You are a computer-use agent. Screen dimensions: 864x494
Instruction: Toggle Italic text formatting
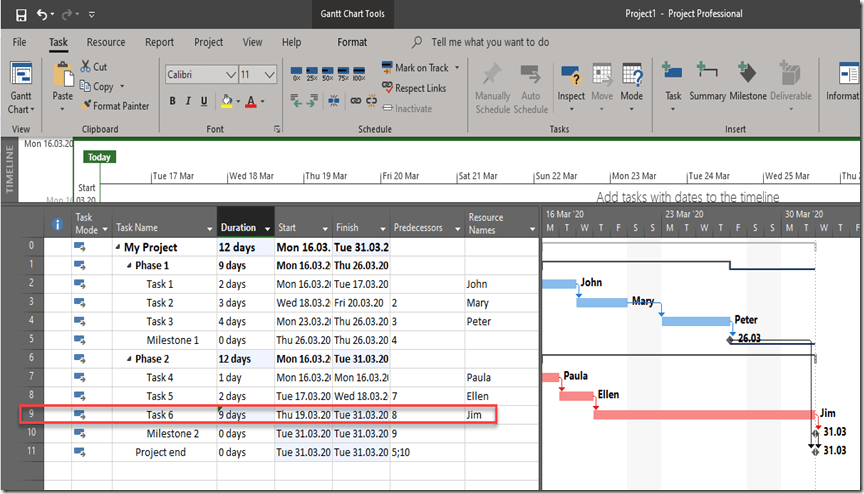[x=187, y=101]
